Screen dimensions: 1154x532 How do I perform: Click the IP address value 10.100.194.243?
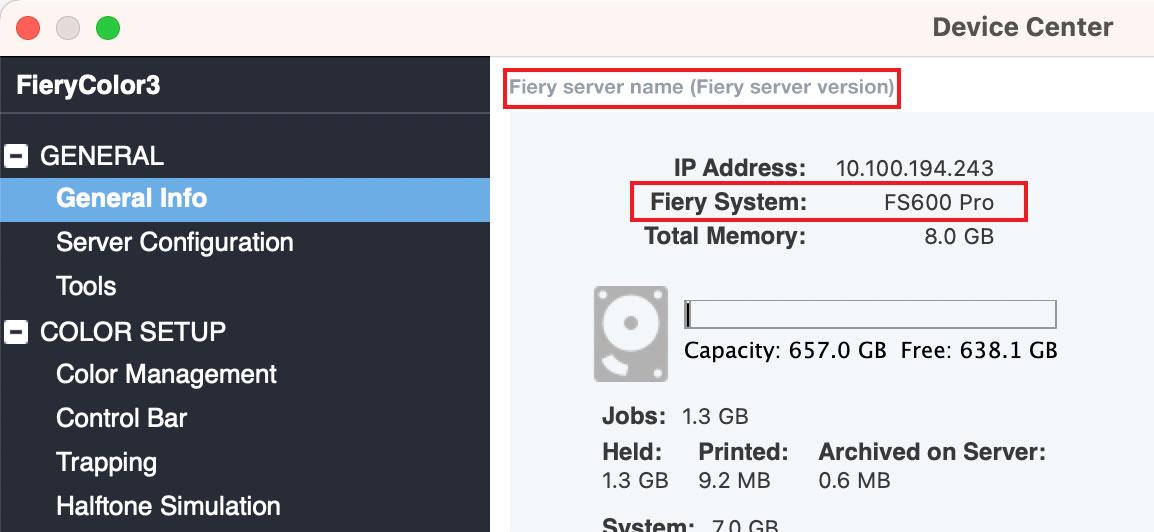[x=914, y=168]
